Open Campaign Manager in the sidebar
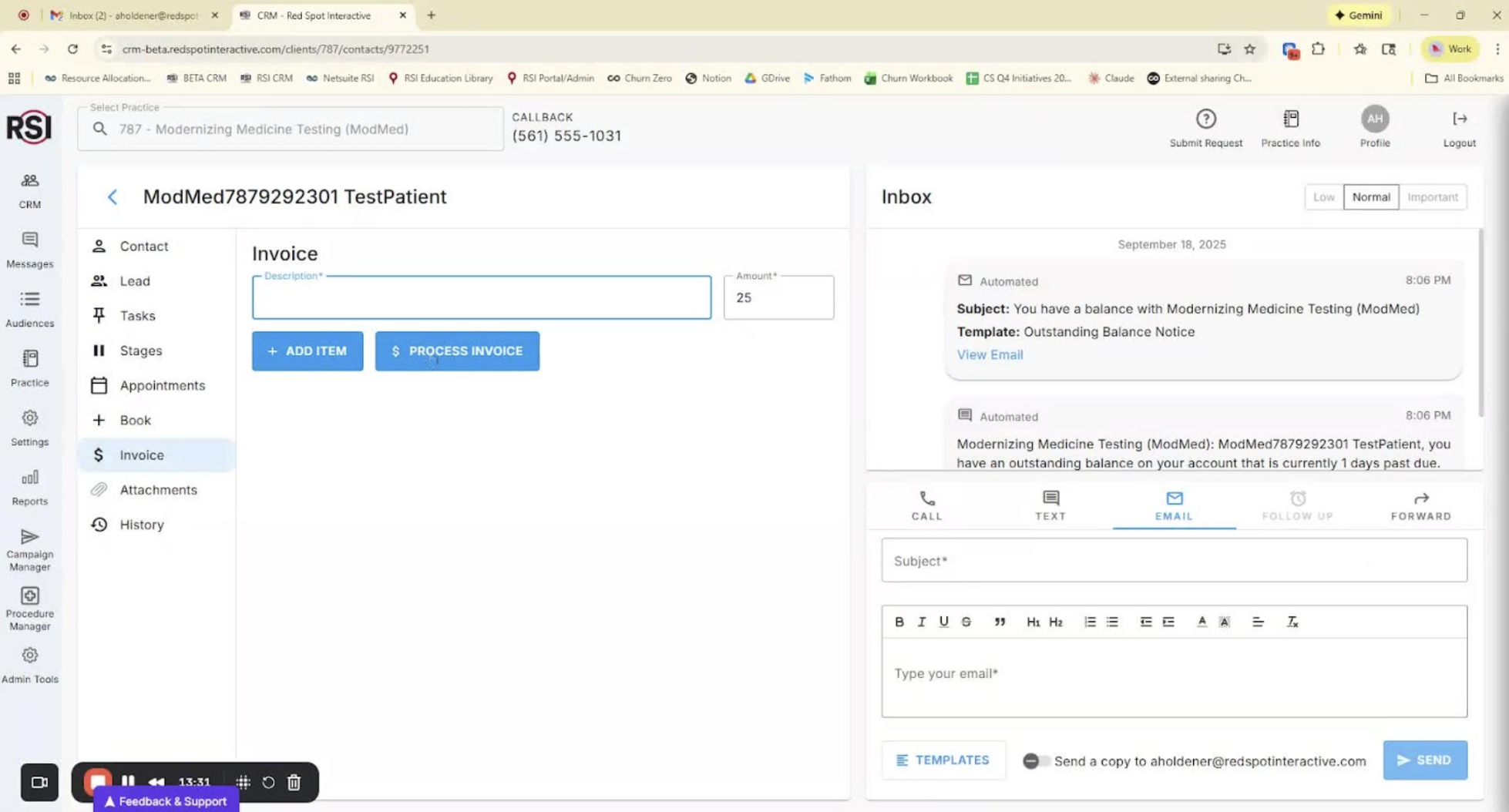The height and width of the screenshot is (812, 1509). click(29, 549)
